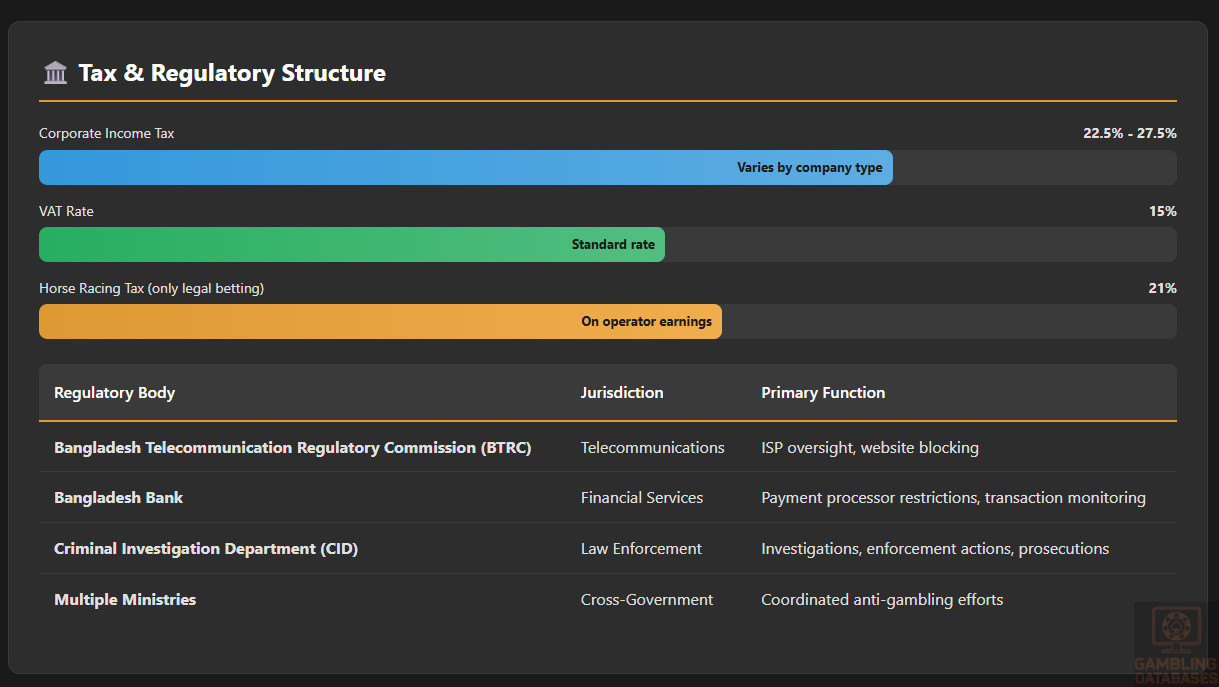
Task: Click the bank building icon beside title
Action: (x=55, y=73)
